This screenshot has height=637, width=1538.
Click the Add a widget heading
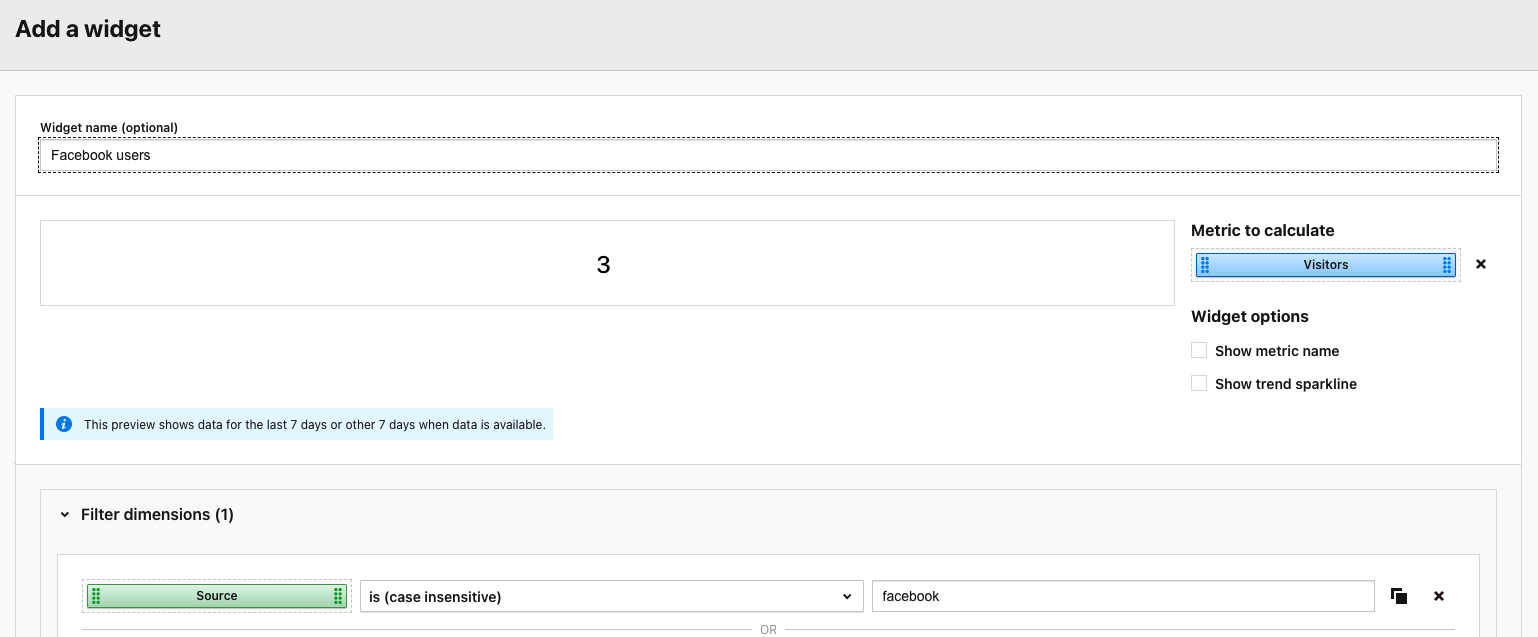coord(88,29)
